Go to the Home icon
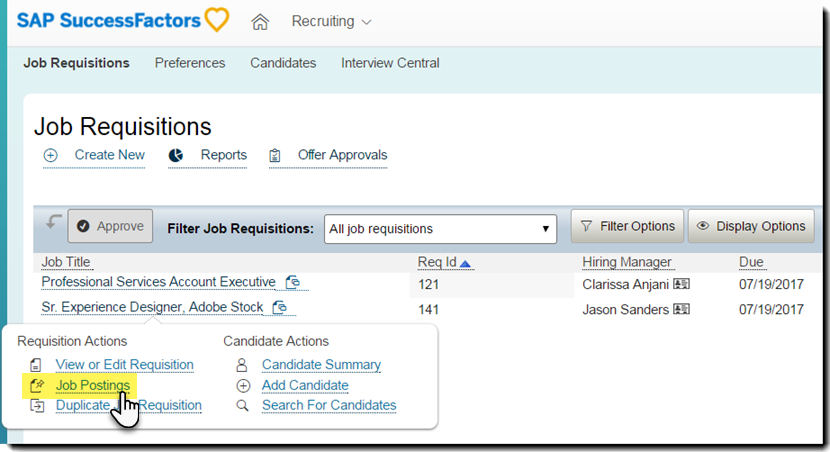830x452 pixels. pyautogui.click(x=260, y=22)
